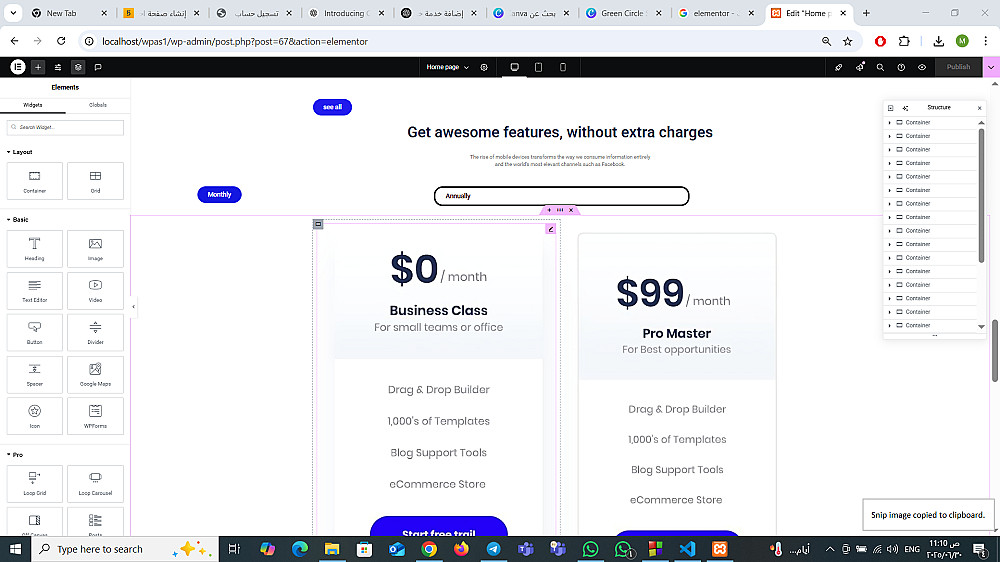Screen dimensions: 1000x562
Task: Open the Elementor logo menu
Action: click(x=17, y=67)
